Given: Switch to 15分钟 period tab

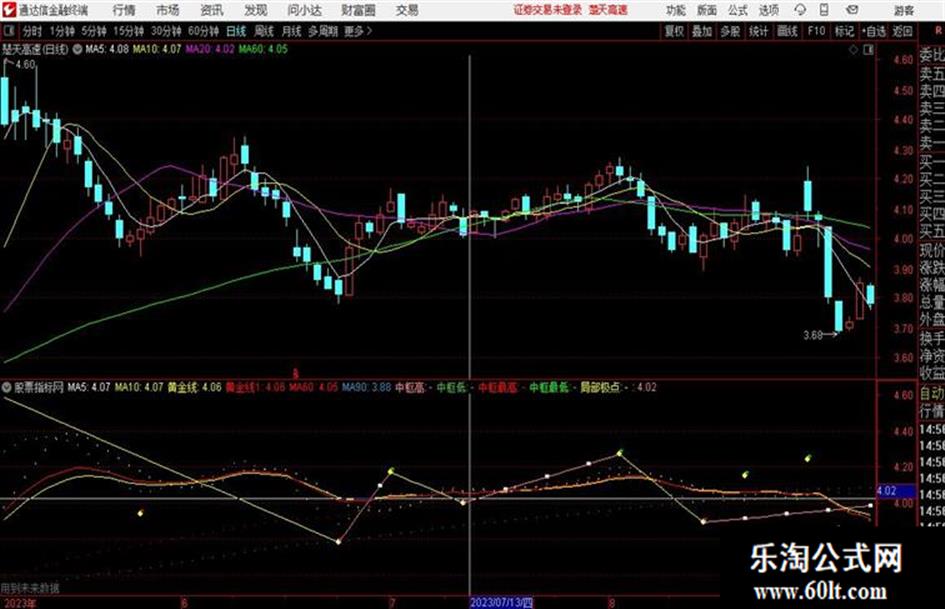Looking at the screenshot, I should click(128, 31).
